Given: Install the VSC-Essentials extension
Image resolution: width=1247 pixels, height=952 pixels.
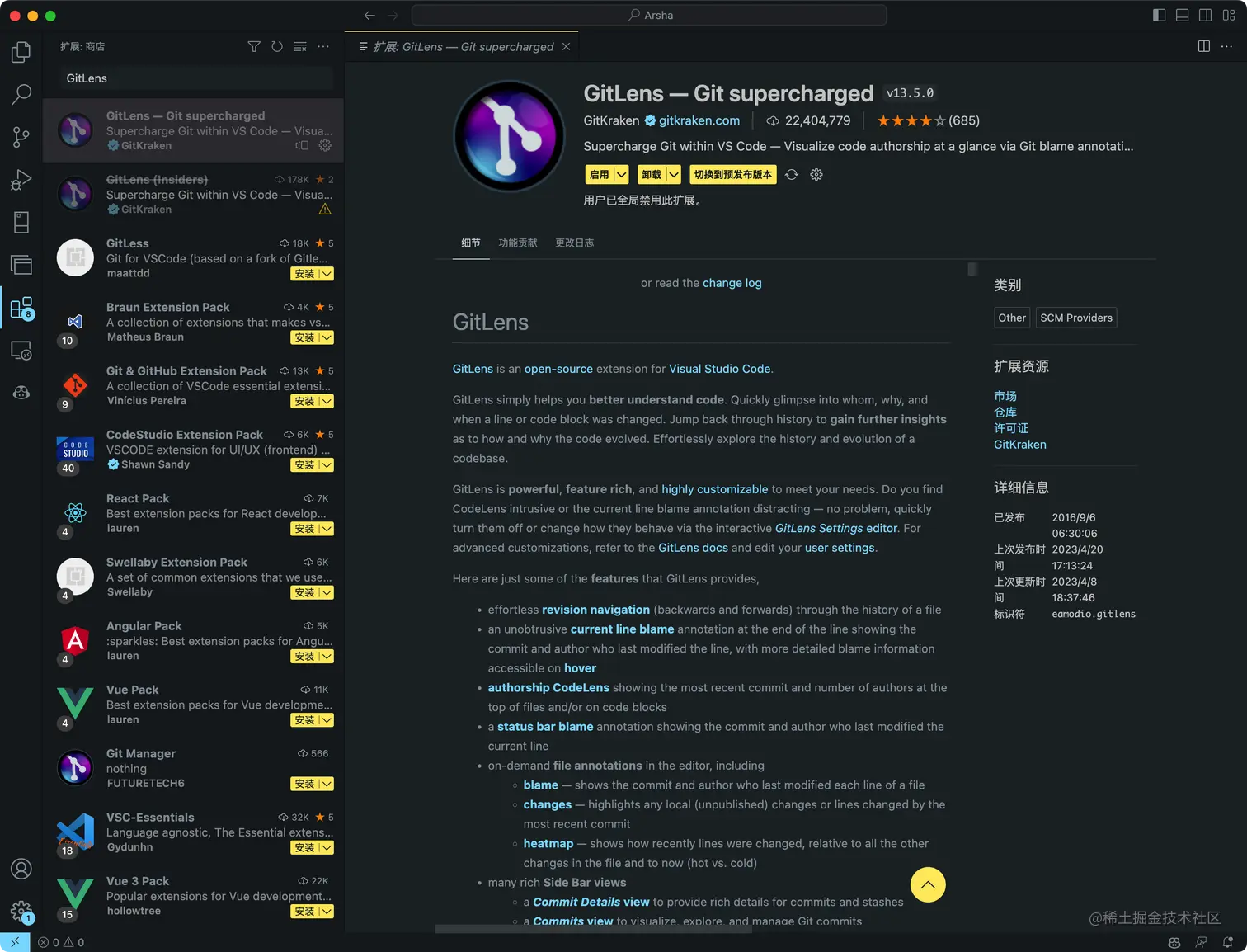Looking at the screenshot, I should click(x=304, y=848).
